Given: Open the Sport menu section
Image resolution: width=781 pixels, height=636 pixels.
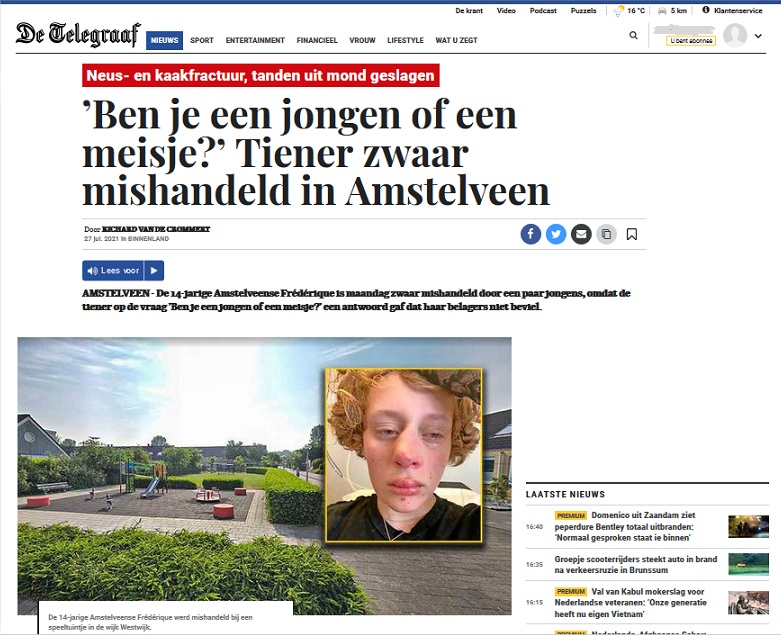Looking at the screenshot, I should click(202, 40).
